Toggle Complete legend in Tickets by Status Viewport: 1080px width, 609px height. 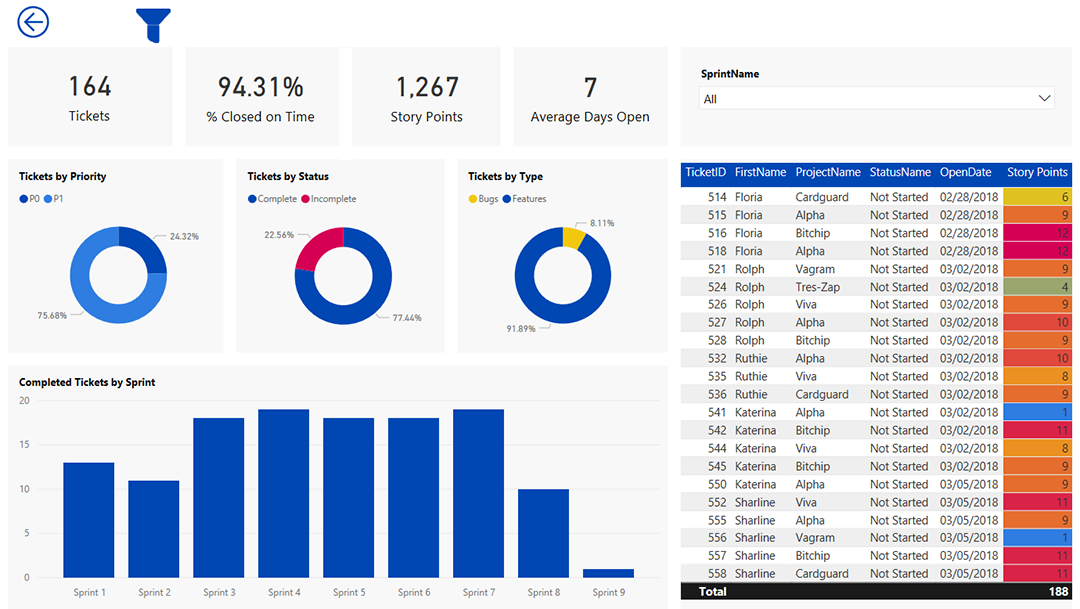[x=272, y=198]
